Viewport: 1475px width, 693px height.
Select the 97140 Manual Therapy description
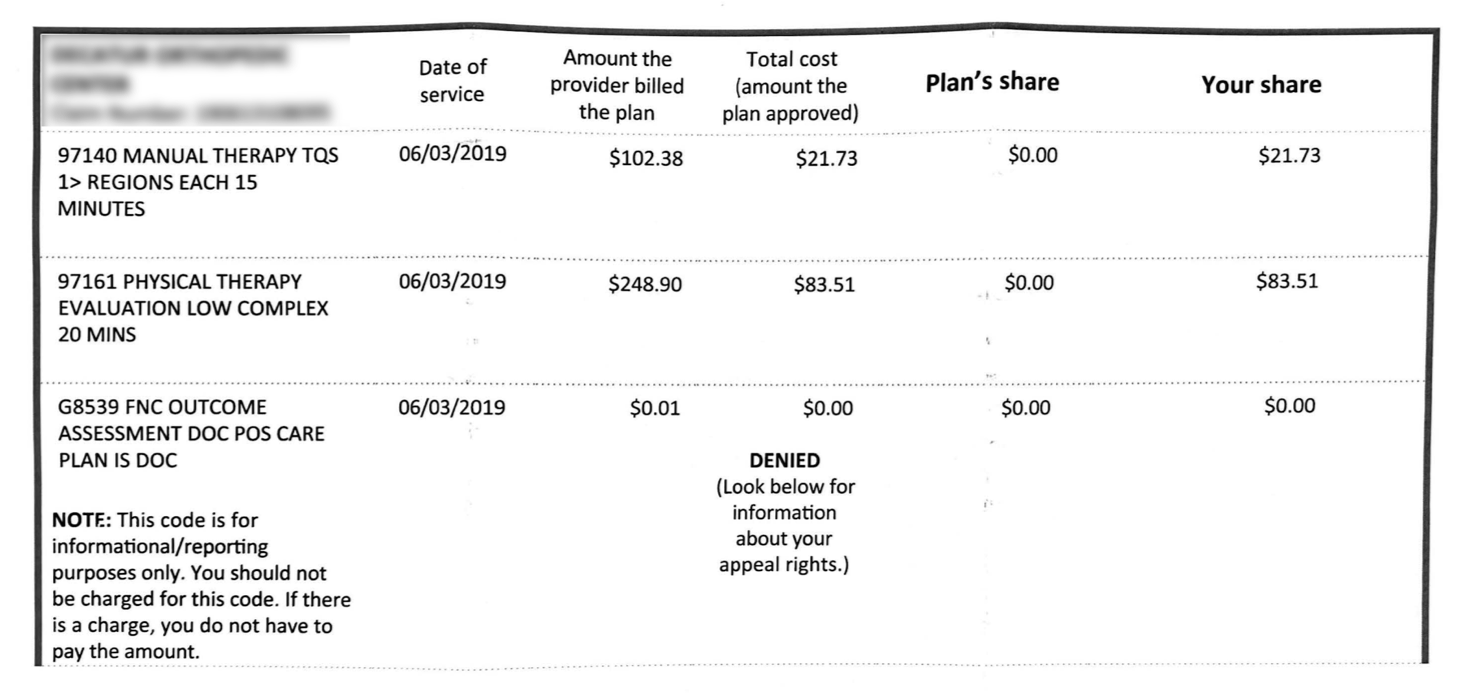point(198,182)
